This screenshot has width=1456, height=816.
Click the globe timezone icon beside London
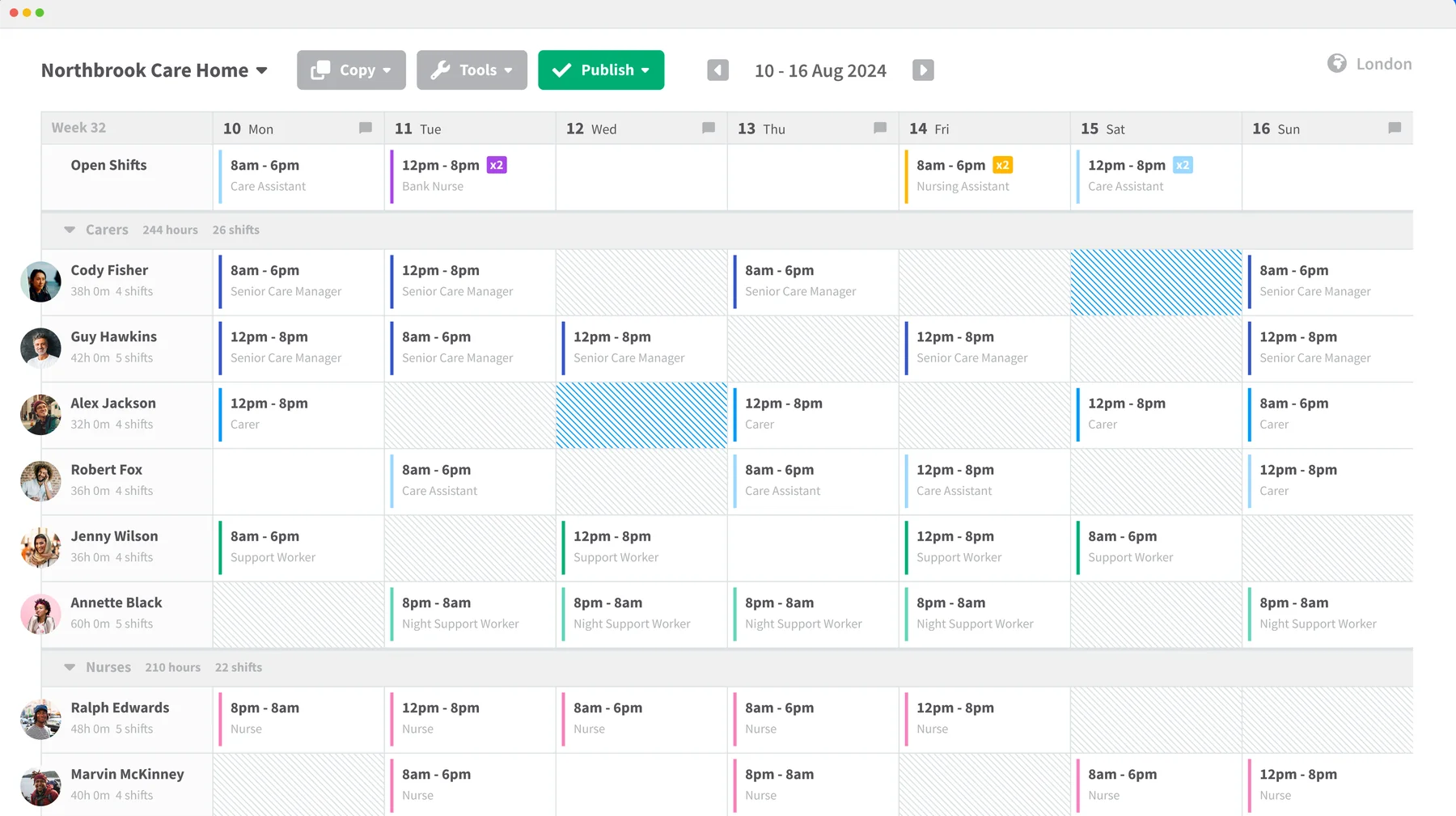tap(1337, 63)
